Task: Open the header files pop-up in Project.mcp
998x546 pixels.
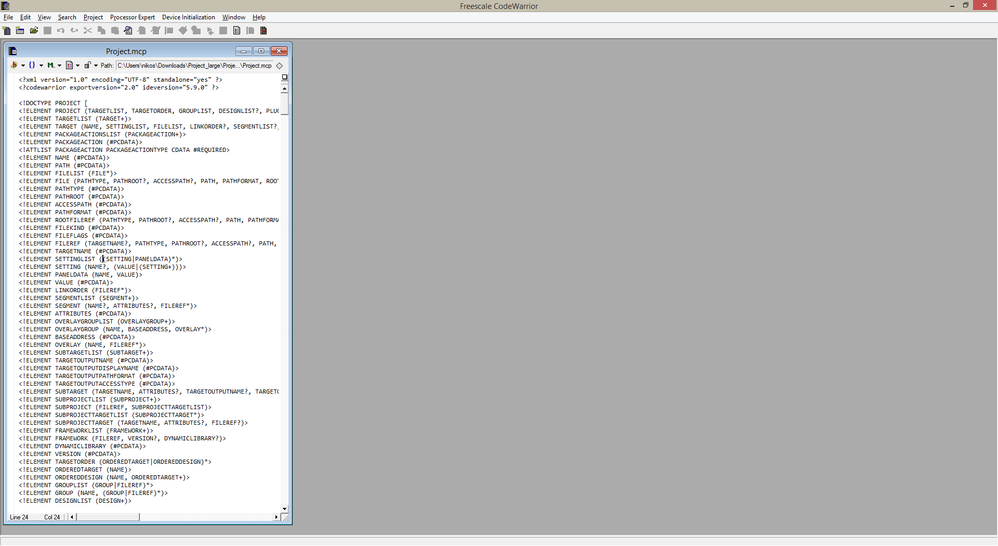Action: click(17, 65)
